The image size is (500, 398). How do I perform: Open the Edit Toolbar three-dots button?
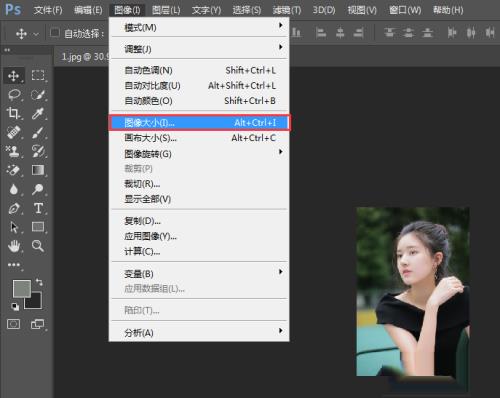tap(14, 265)
